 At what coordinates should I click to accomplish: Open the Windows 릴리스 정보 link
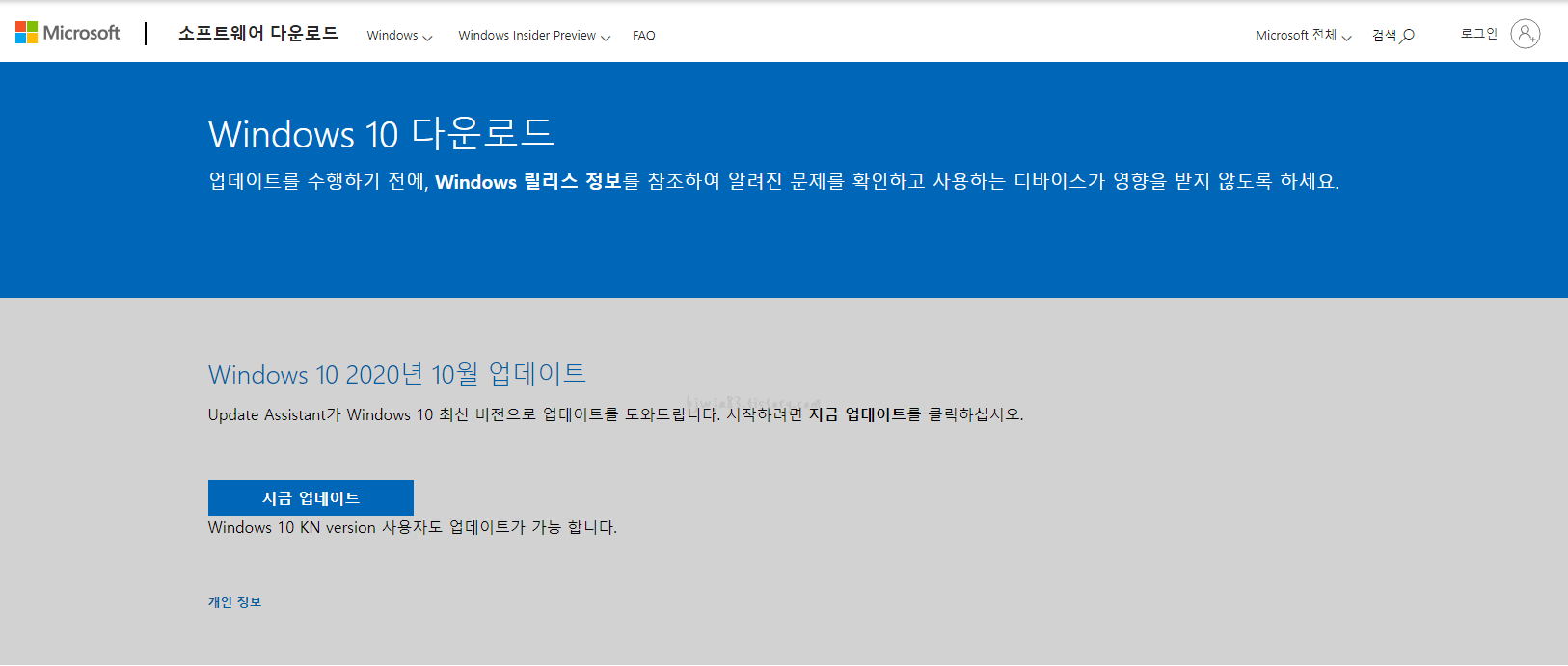528,181
